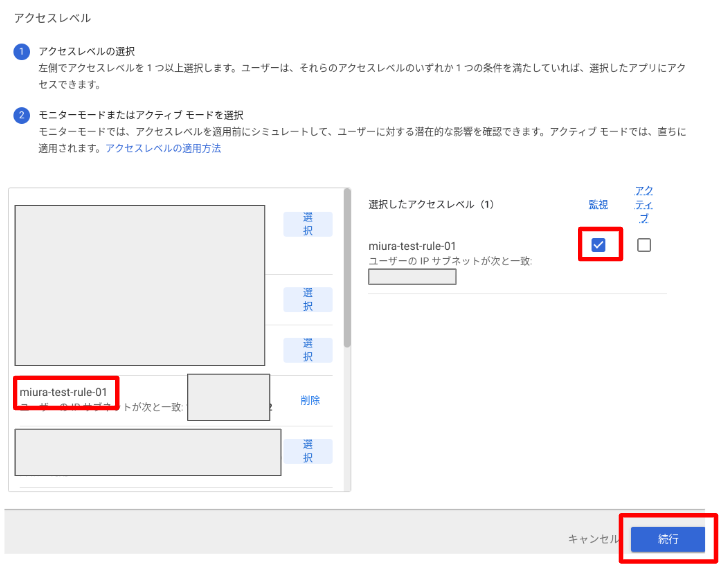Click the アクティブ column header
The height and width of the screenshot is (569, 724).
coord(644,205)
